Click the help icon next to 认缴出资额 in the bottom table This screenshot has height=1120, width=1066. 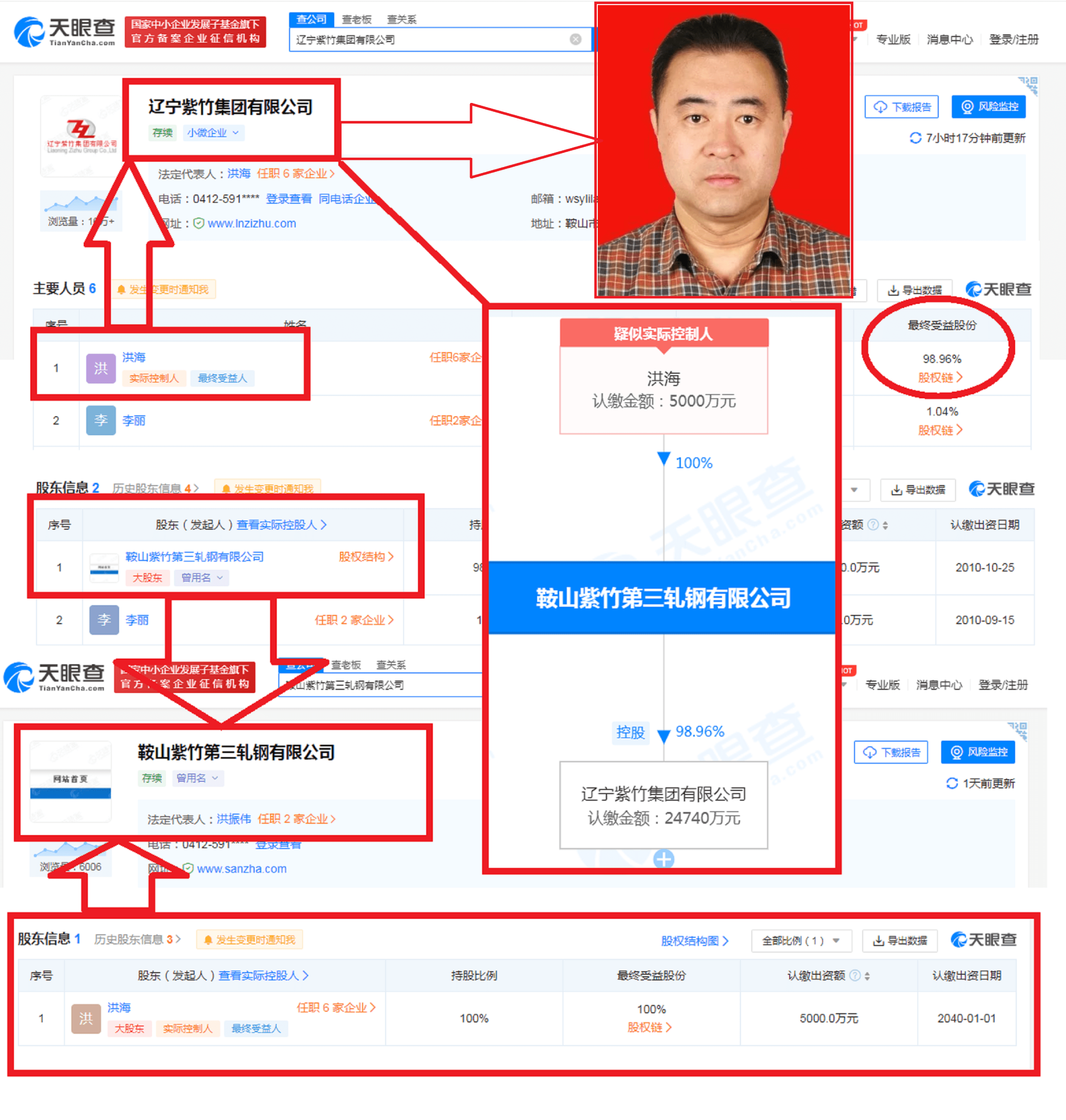click(x=855, y=976)
